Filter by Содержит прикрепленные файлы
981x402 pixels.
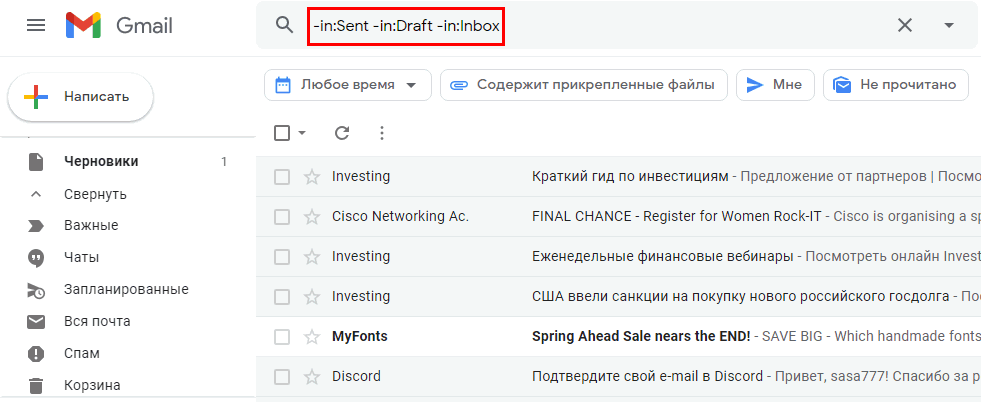pyautogui.click(x=584, y=85)
